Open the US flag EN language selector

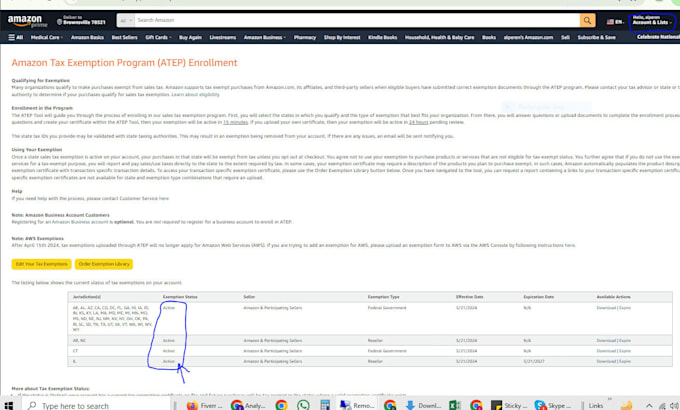pos(615,22)
